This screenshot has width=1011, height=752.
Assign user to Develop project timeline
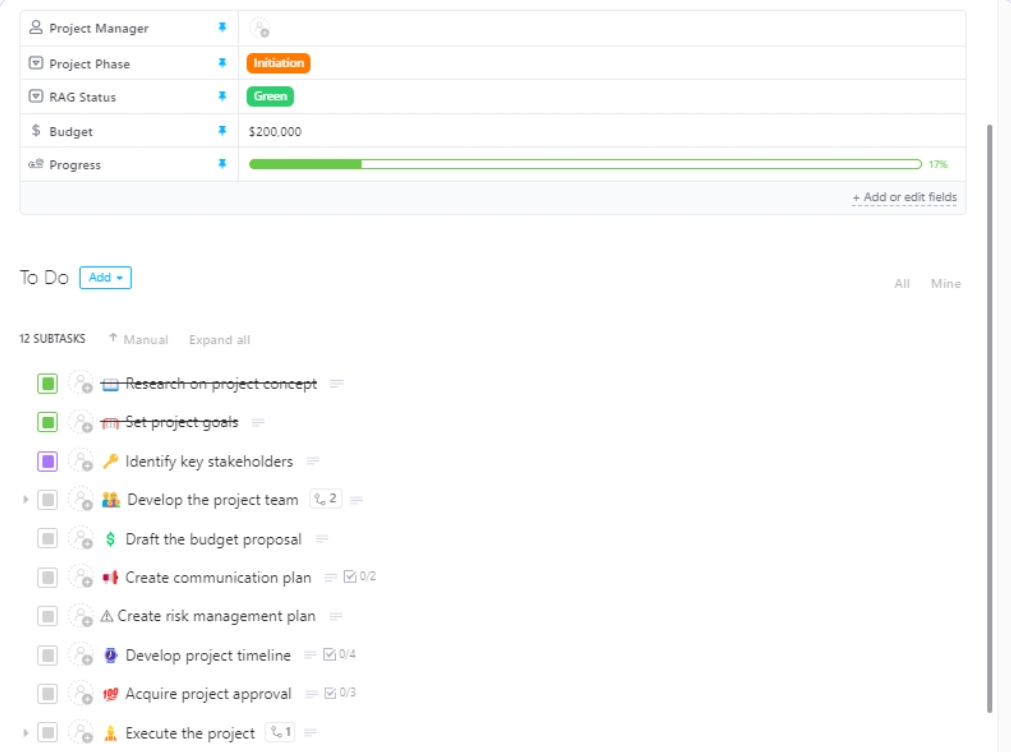pos(82,655)
